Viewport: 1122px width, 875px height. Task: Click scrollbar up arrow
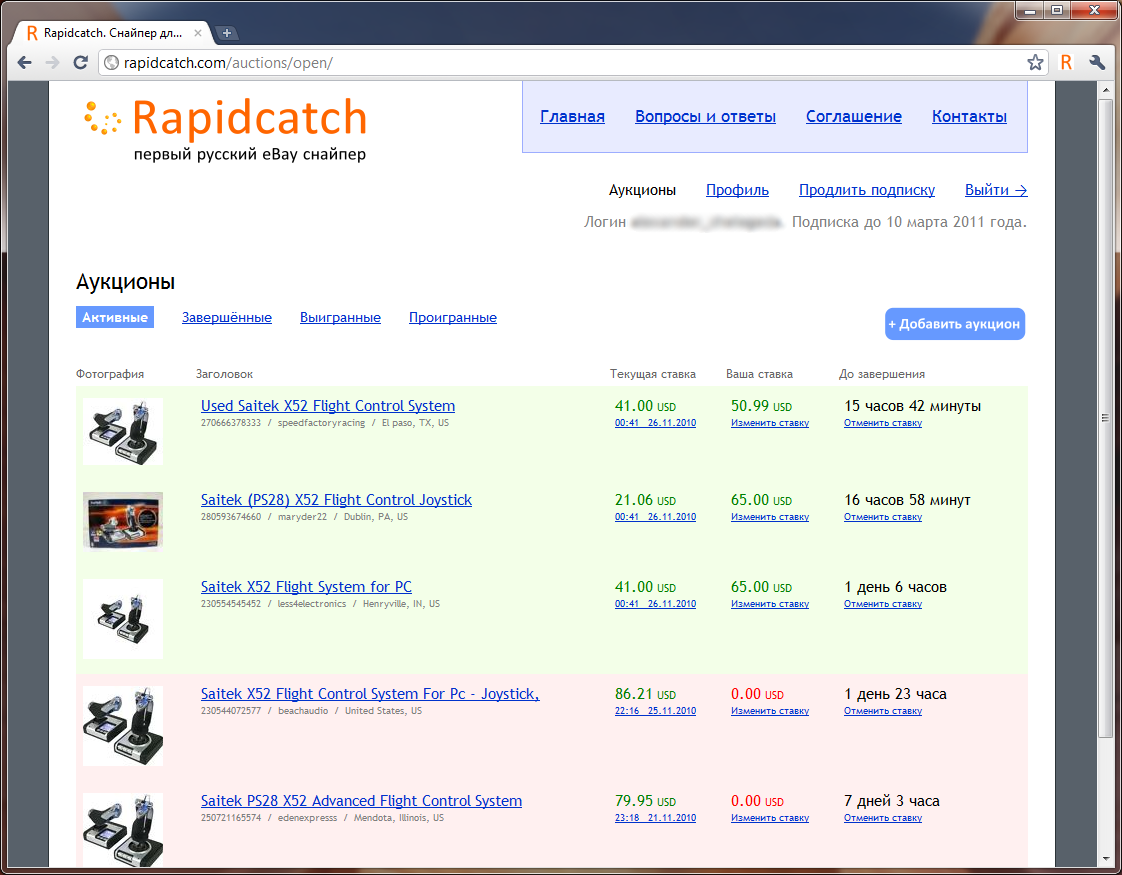pos(1105,88)
